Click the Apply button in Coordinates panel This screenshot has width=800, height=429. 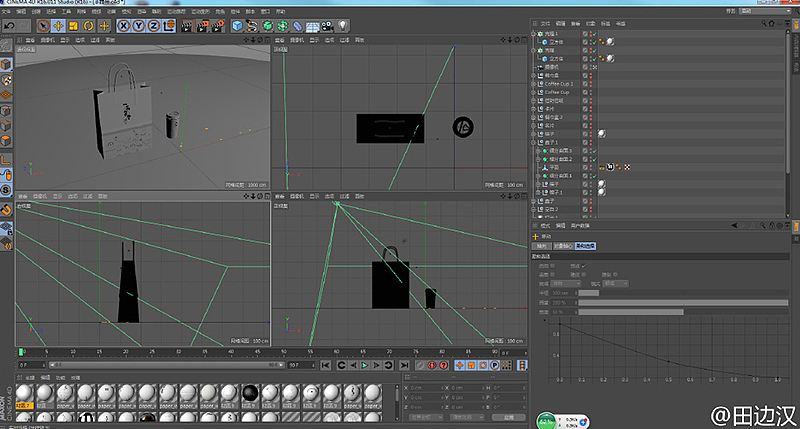(x=509, y=417)
